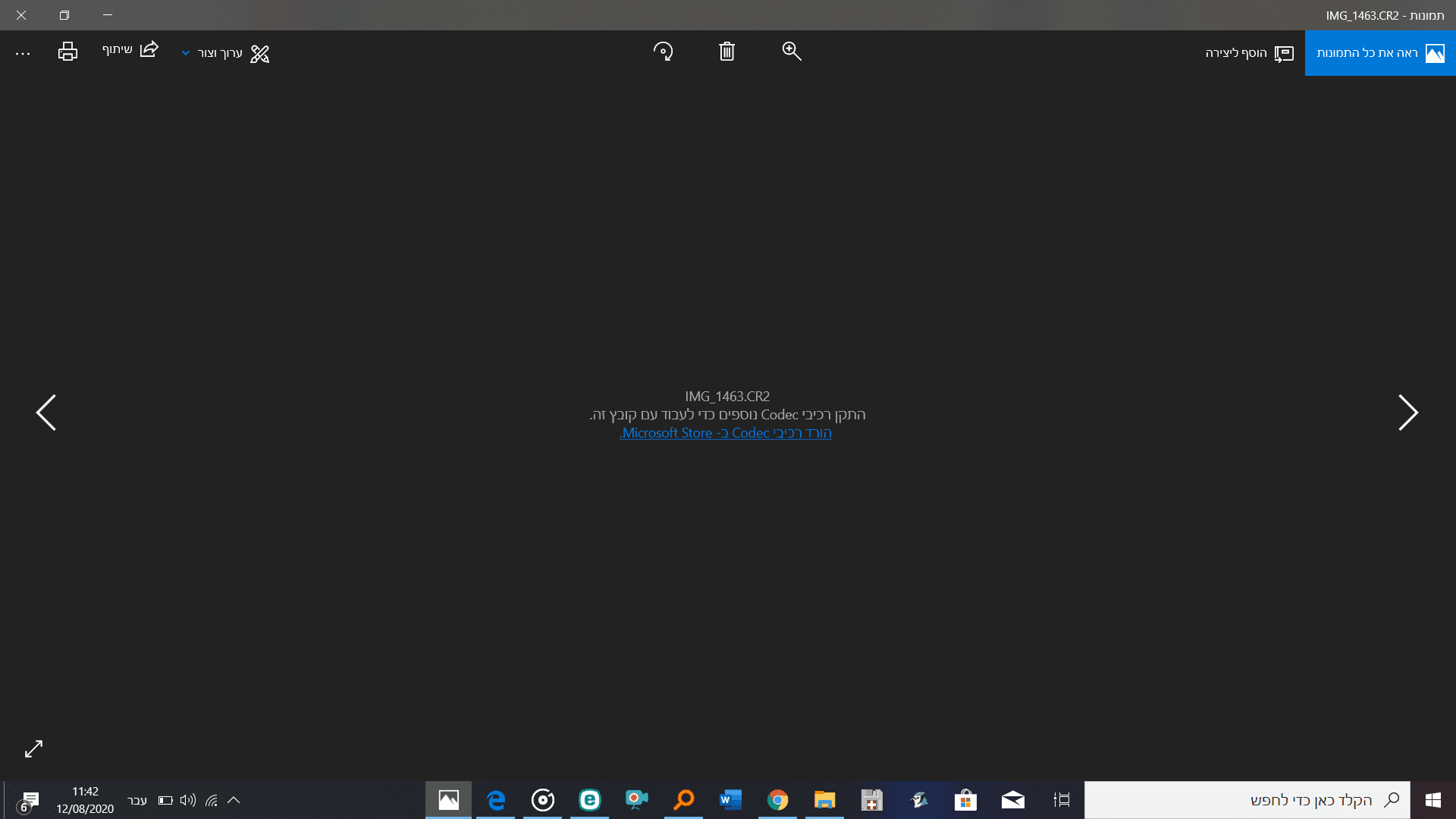Switch to see all photos view

pos(1379,52)
